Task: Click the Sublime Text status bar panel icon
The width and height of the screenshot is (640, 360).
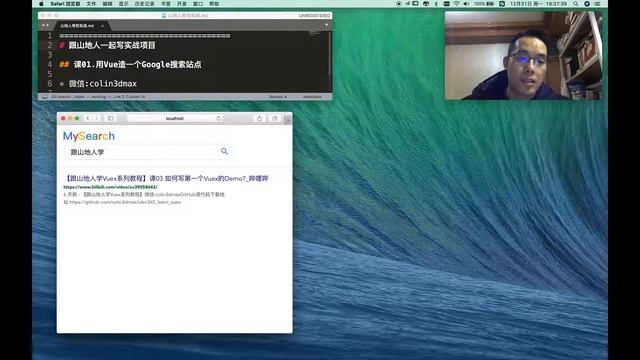Action: tap(44, 97)
